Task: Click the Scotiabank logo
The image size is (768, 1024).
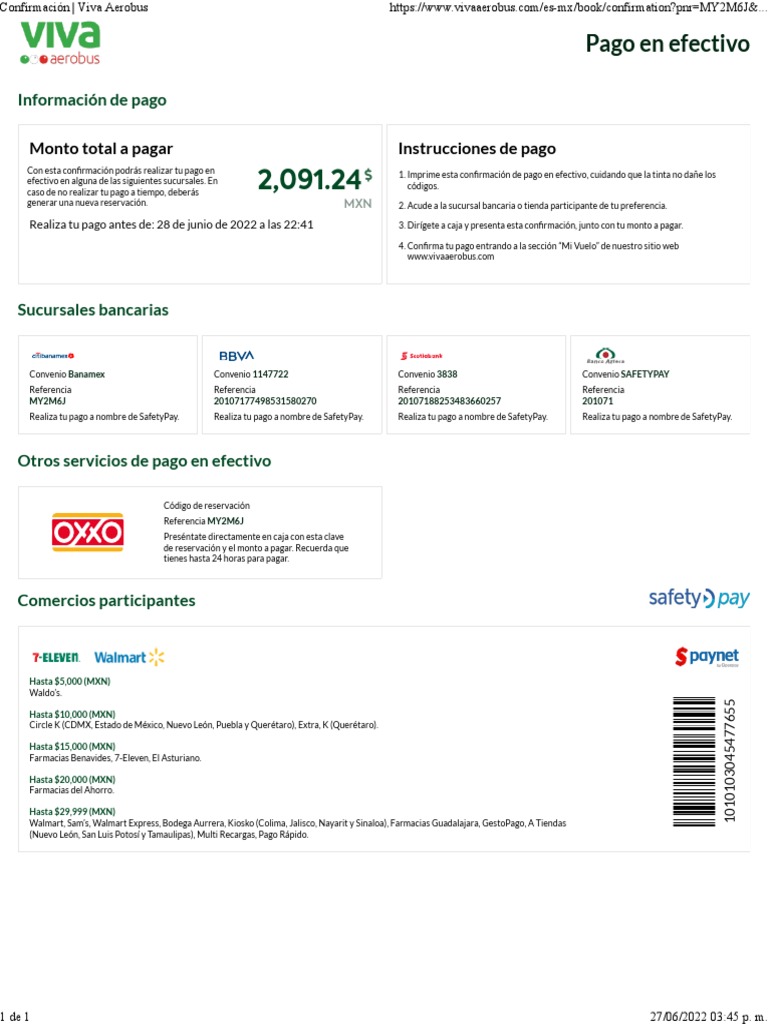Action: (x=421, y=355)
